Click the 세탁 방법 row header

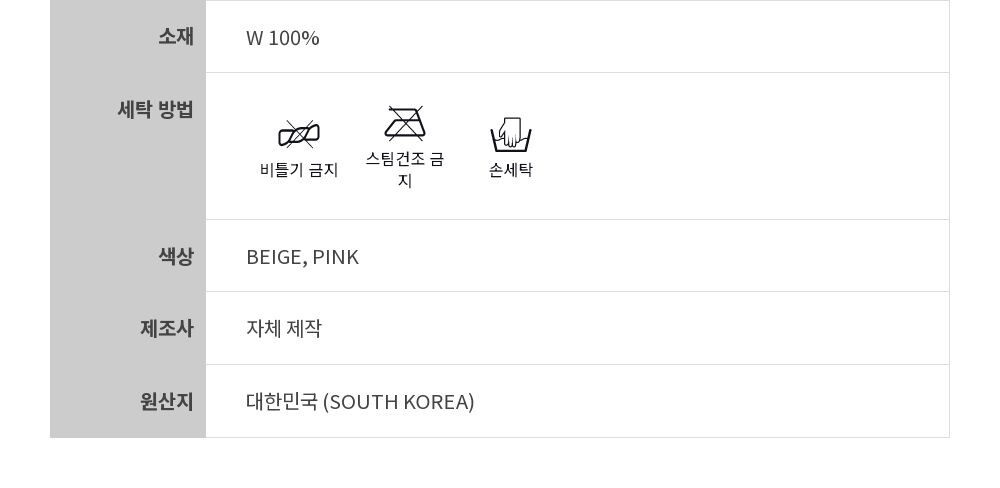155,110
